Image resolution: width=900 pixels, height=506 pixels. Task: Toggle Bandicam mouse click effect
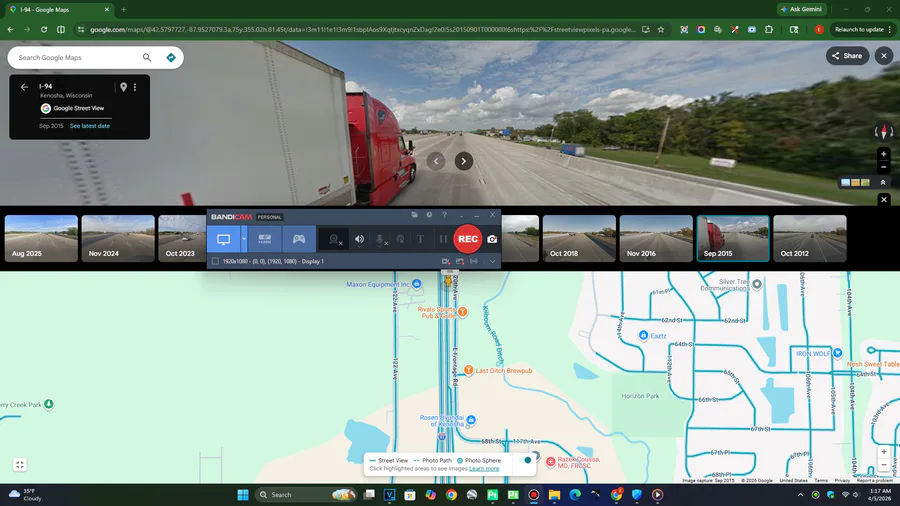[400, 239]
